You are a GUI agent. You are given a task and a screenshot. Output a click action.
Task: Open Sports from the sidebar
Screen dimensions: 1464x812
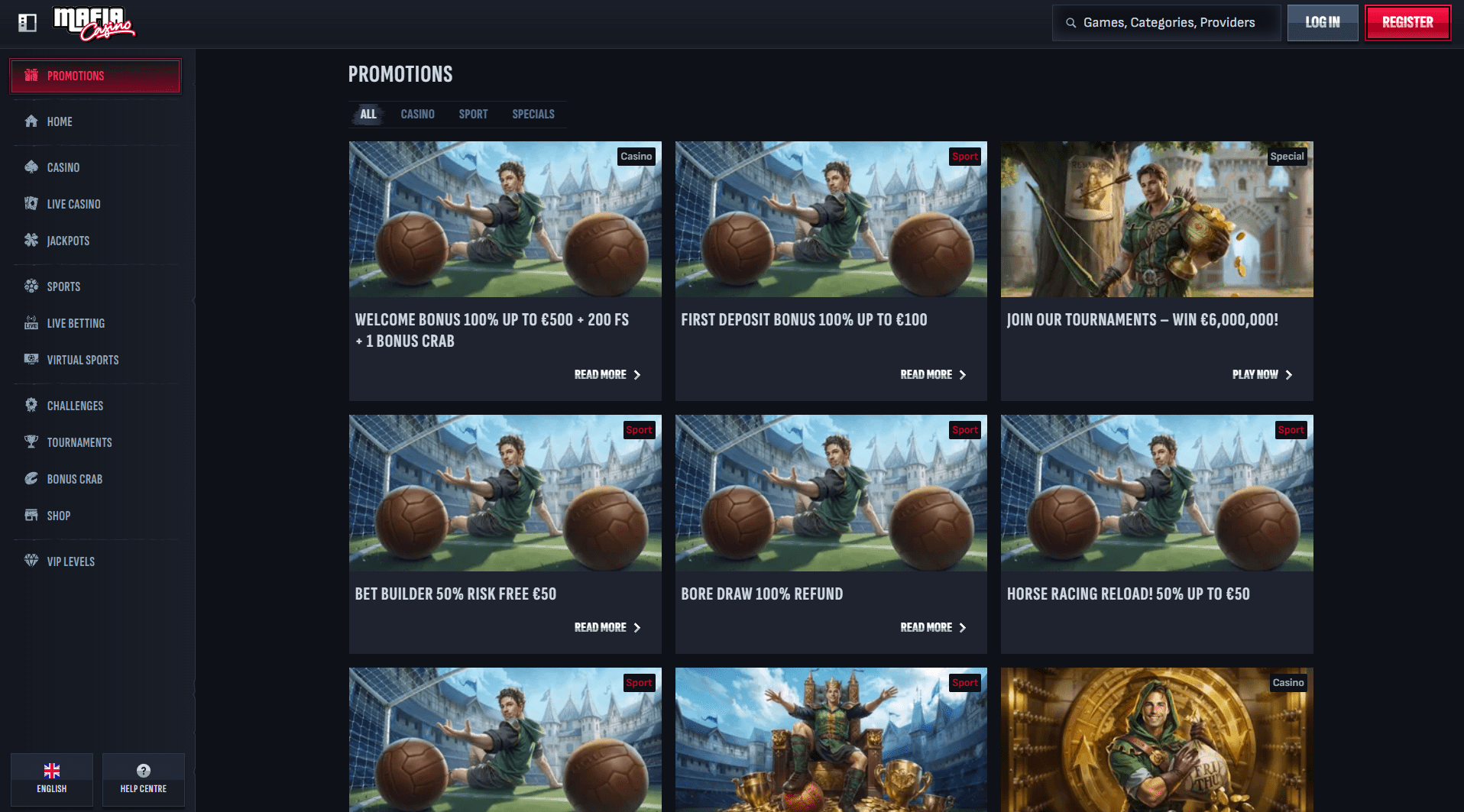click(96, 286)
